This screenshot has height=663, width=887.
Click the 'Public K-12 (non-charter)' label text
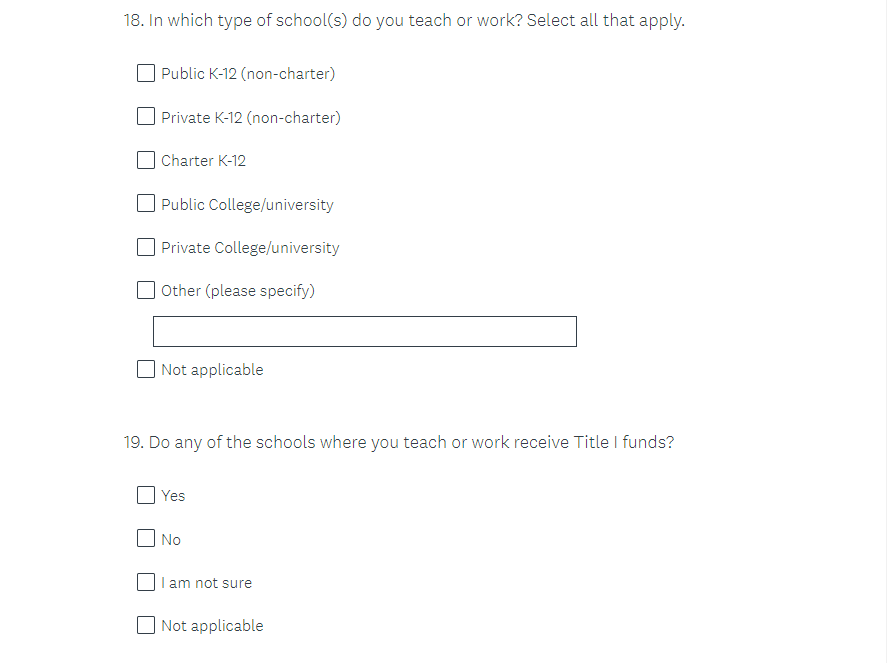coord(248,74)
